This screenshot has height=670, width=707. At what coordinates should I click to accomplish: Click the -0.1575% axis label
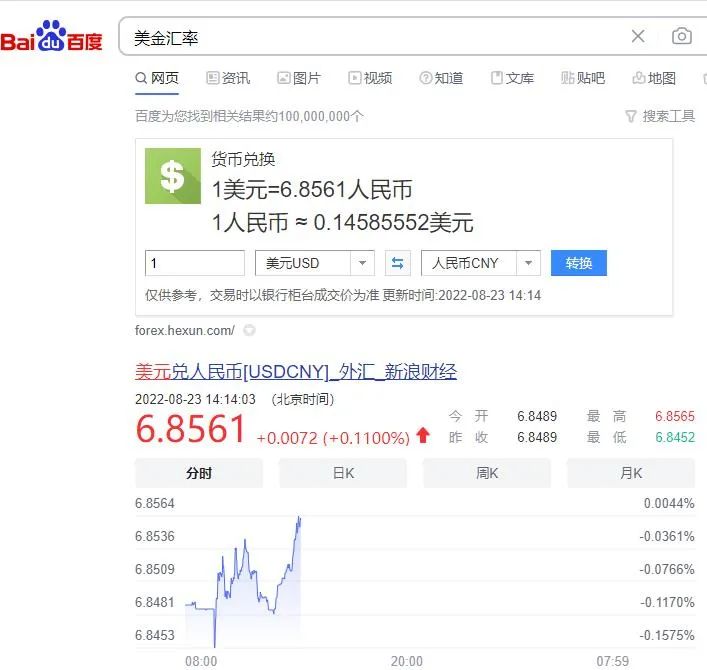(x=667, y=635)
